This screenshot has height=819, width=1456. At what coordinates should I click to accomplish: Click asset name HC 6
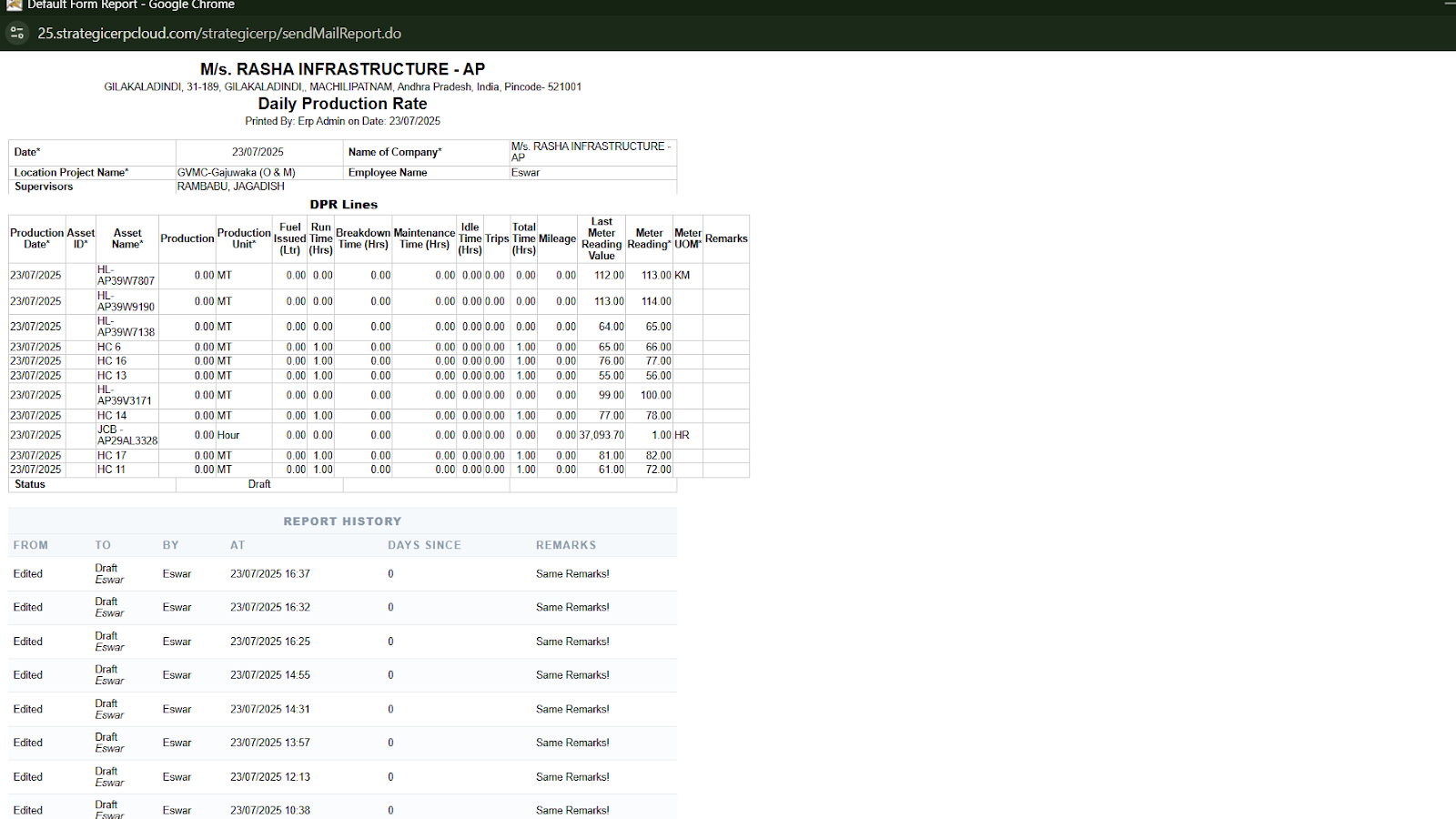point(109,348)
